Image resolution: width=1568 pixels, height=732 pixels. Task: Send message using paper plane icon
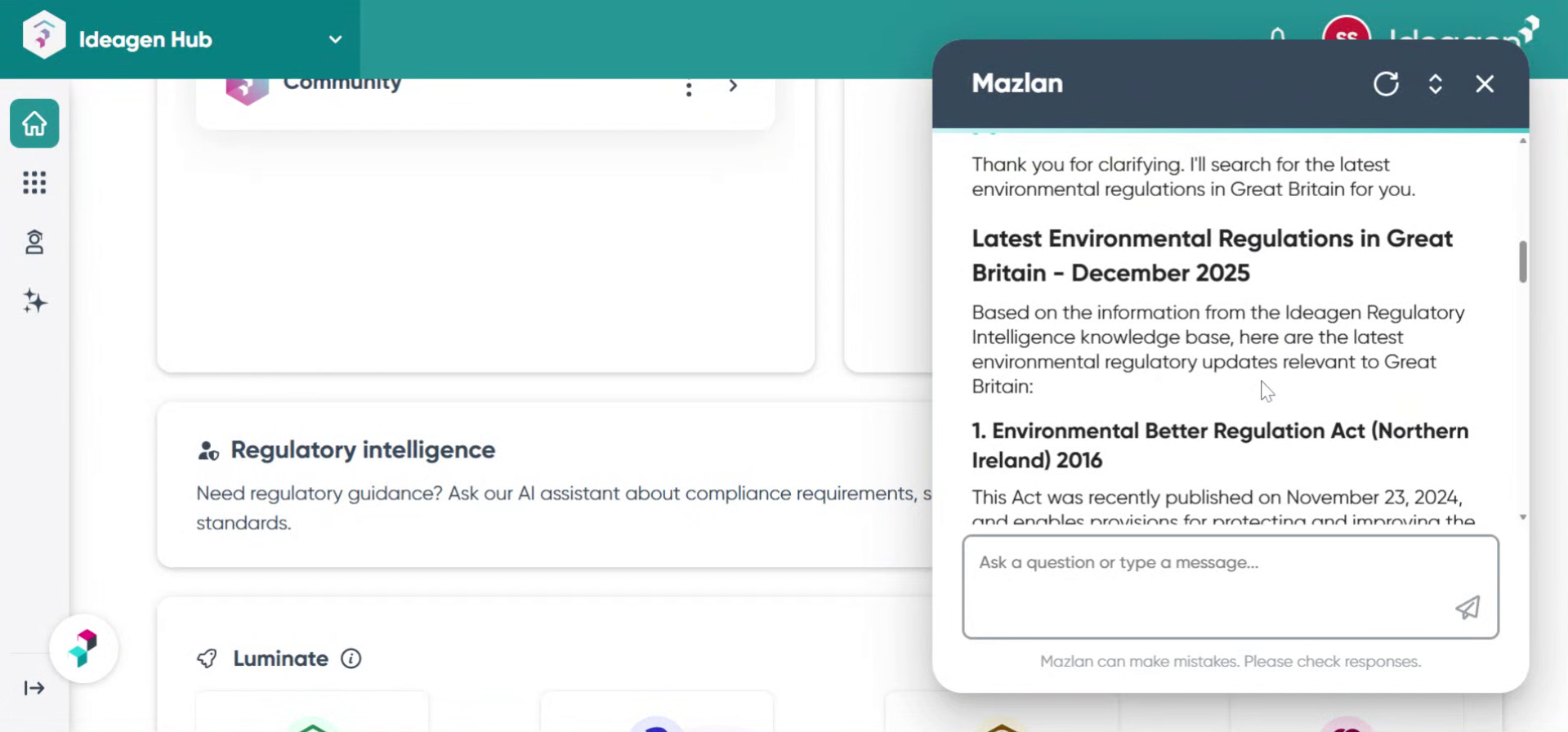point(1467,607)
